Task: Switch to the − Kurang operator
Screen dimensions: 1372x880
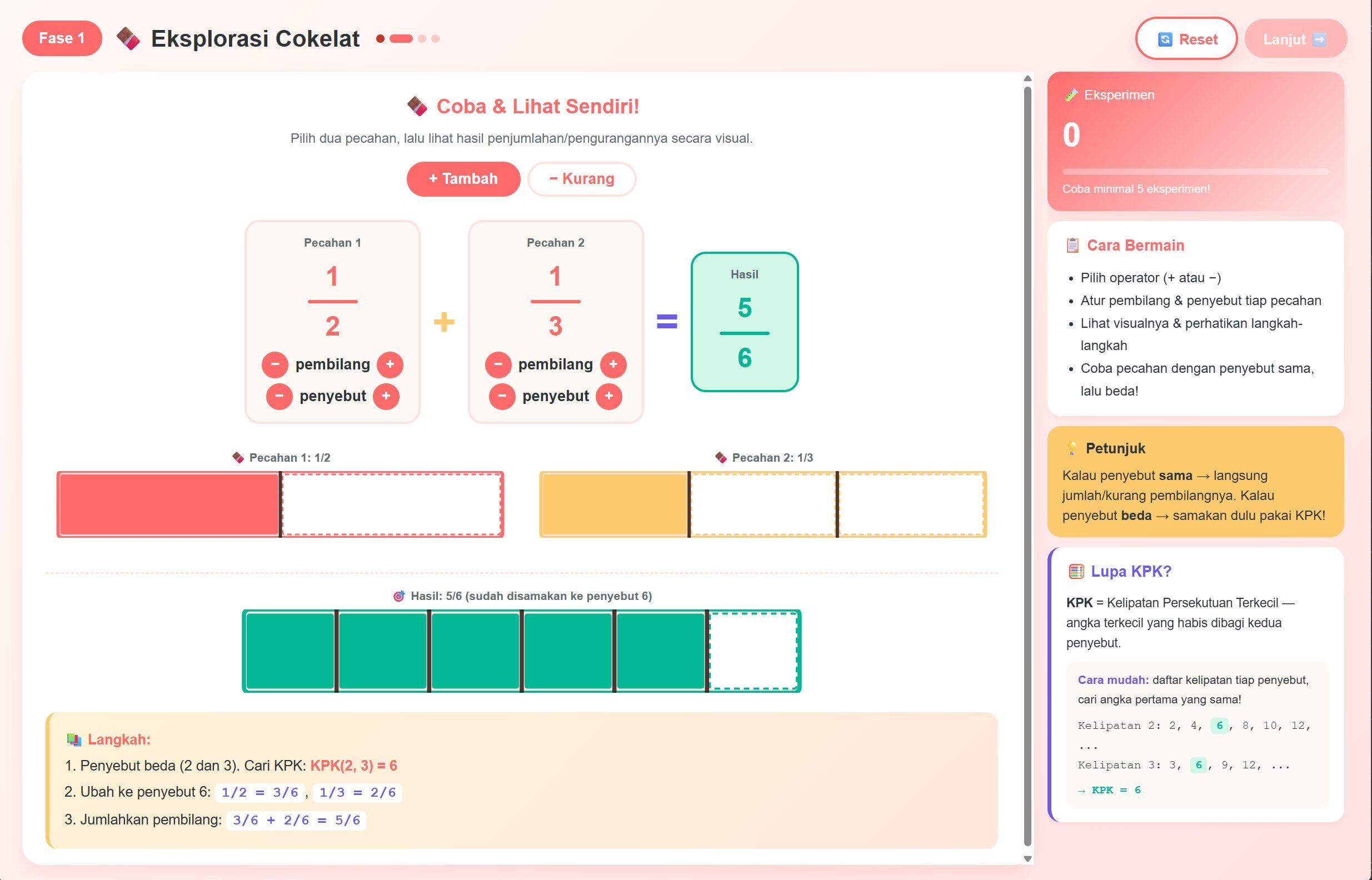Action: (x=582, y=179)
